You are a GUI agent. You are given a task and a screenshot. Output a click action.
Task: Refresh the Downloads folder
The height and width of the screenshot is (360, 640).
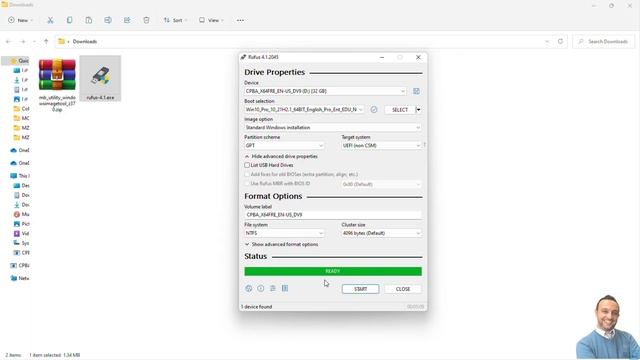pyautogui.click(x=560, y=41)
